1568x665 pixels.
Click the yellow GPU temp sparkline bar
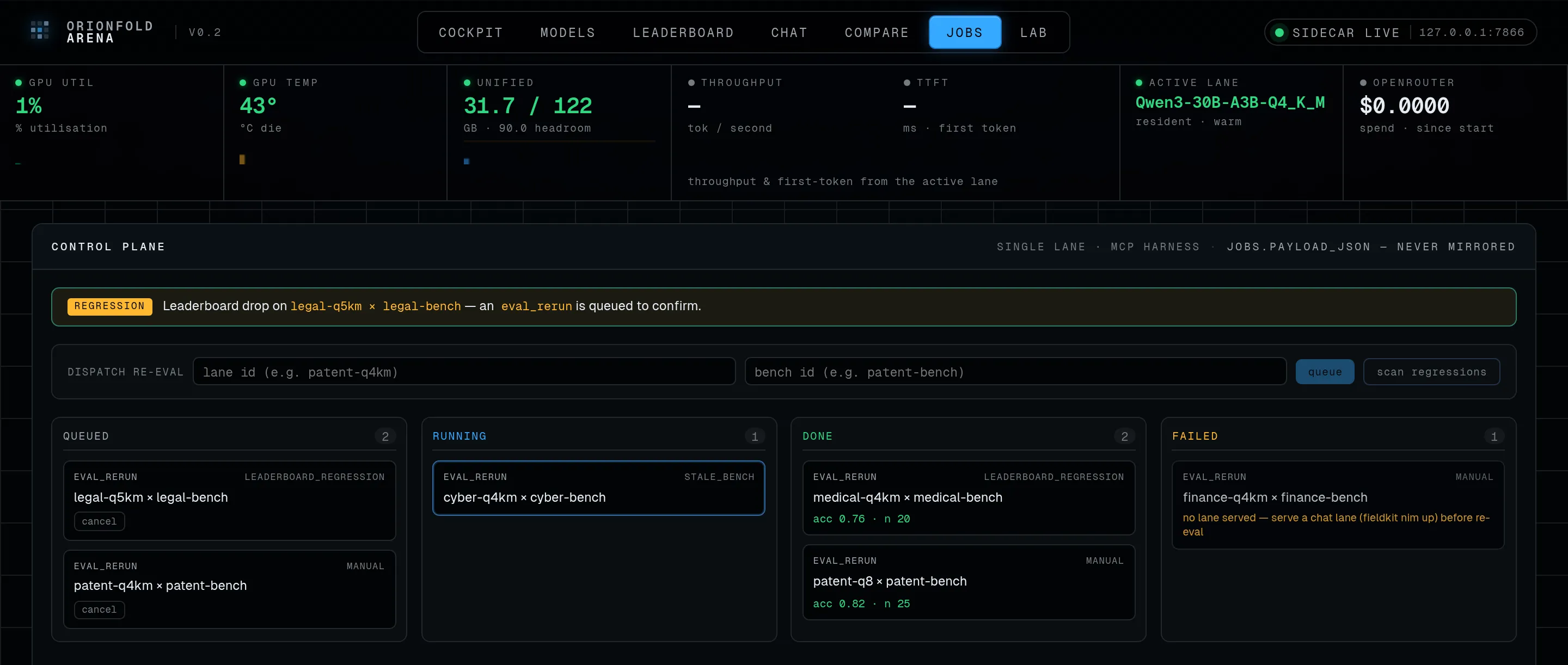(x=242, y=159)
